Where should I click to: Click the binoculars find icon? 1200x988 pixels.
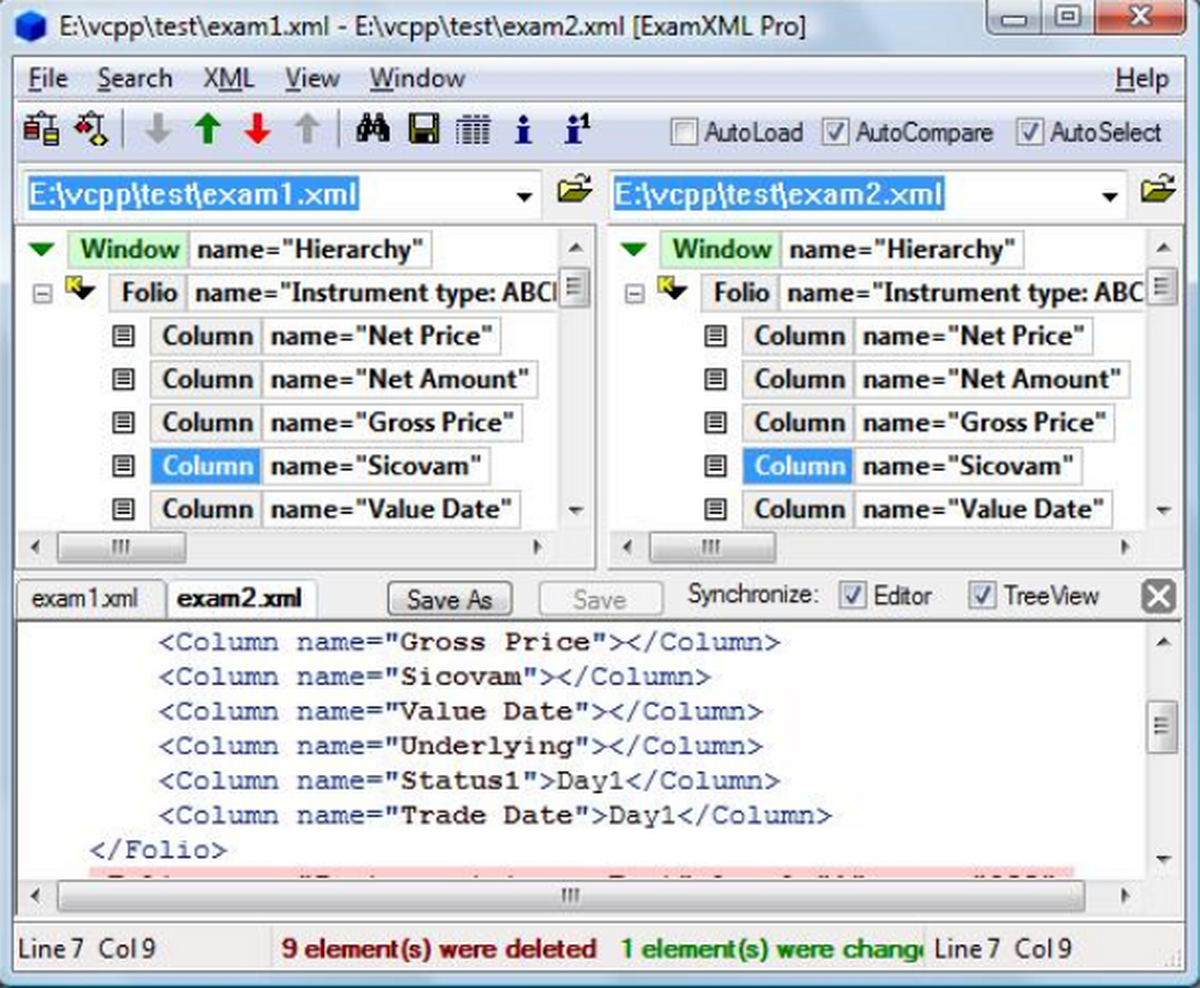[x=373, y=130]
